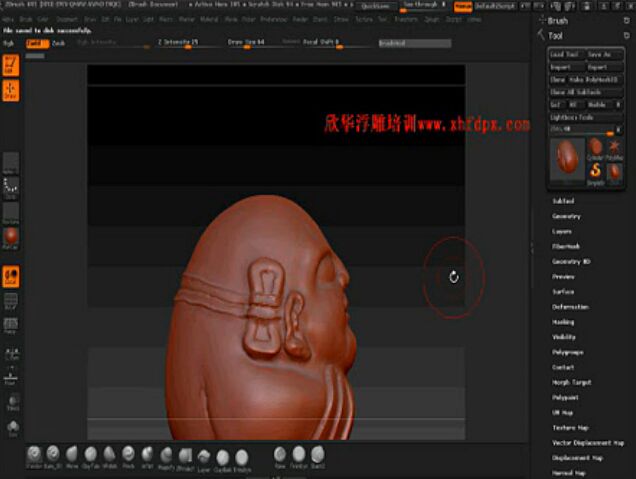Screen dimensions: 636x479
Task: Expand the Displacement Map section
Action: 577,458
